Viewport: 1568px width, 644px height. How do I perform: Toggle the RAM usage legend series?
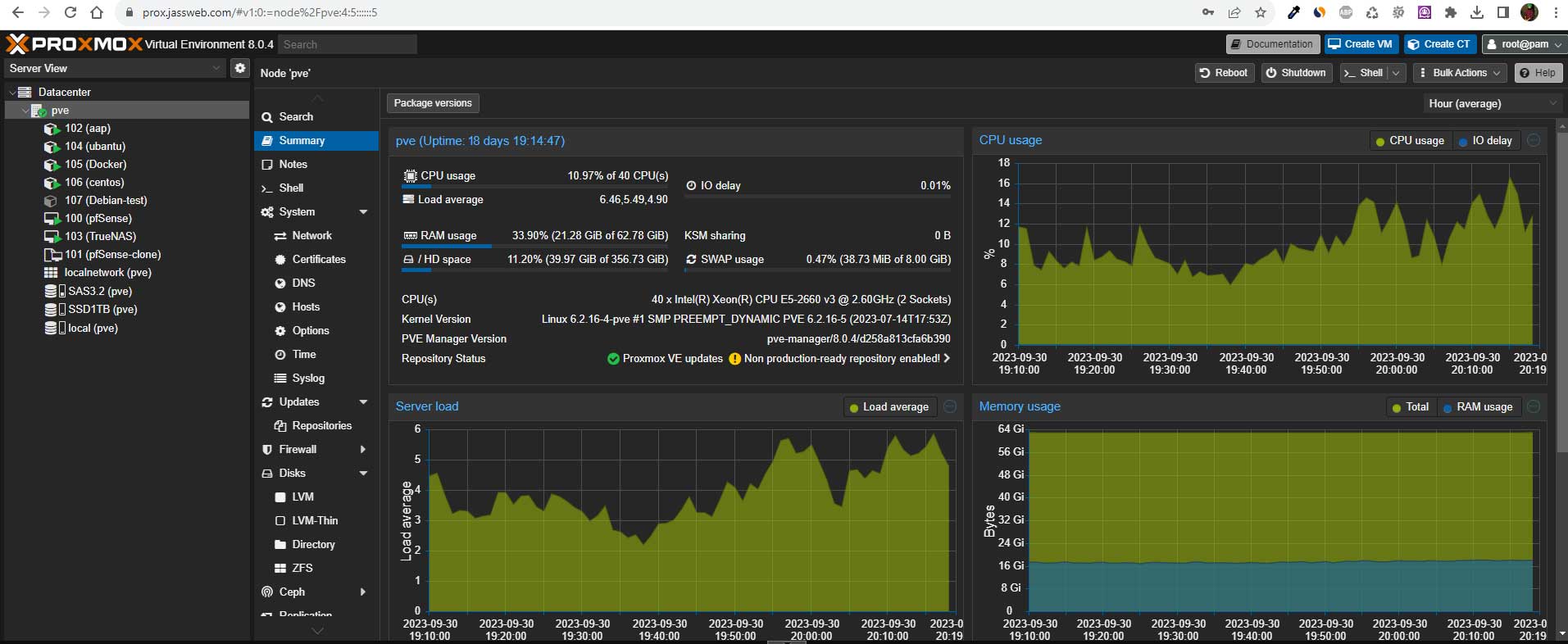[1478, 407]
